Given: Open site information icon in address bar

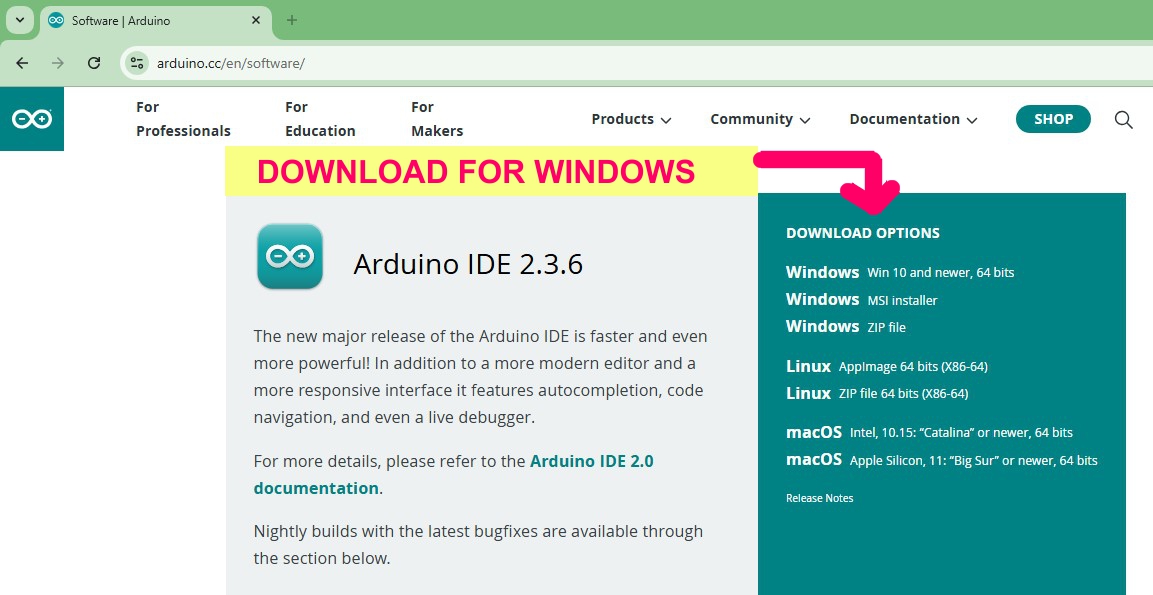Looking at the screenshot, I should coord(137,63).
